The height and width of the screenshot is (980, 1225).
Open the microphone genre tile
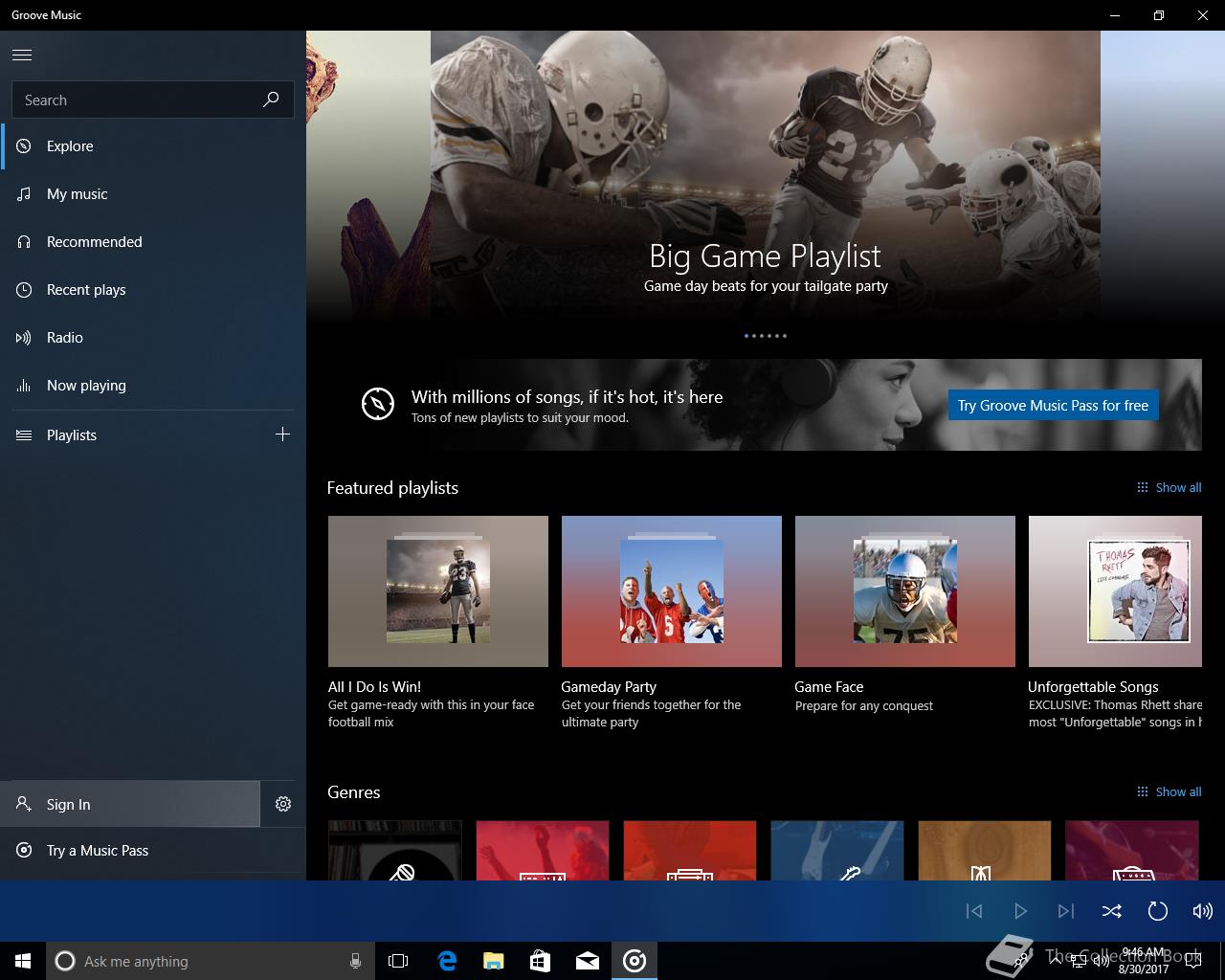pyautogui.click(x=395, y=850)
